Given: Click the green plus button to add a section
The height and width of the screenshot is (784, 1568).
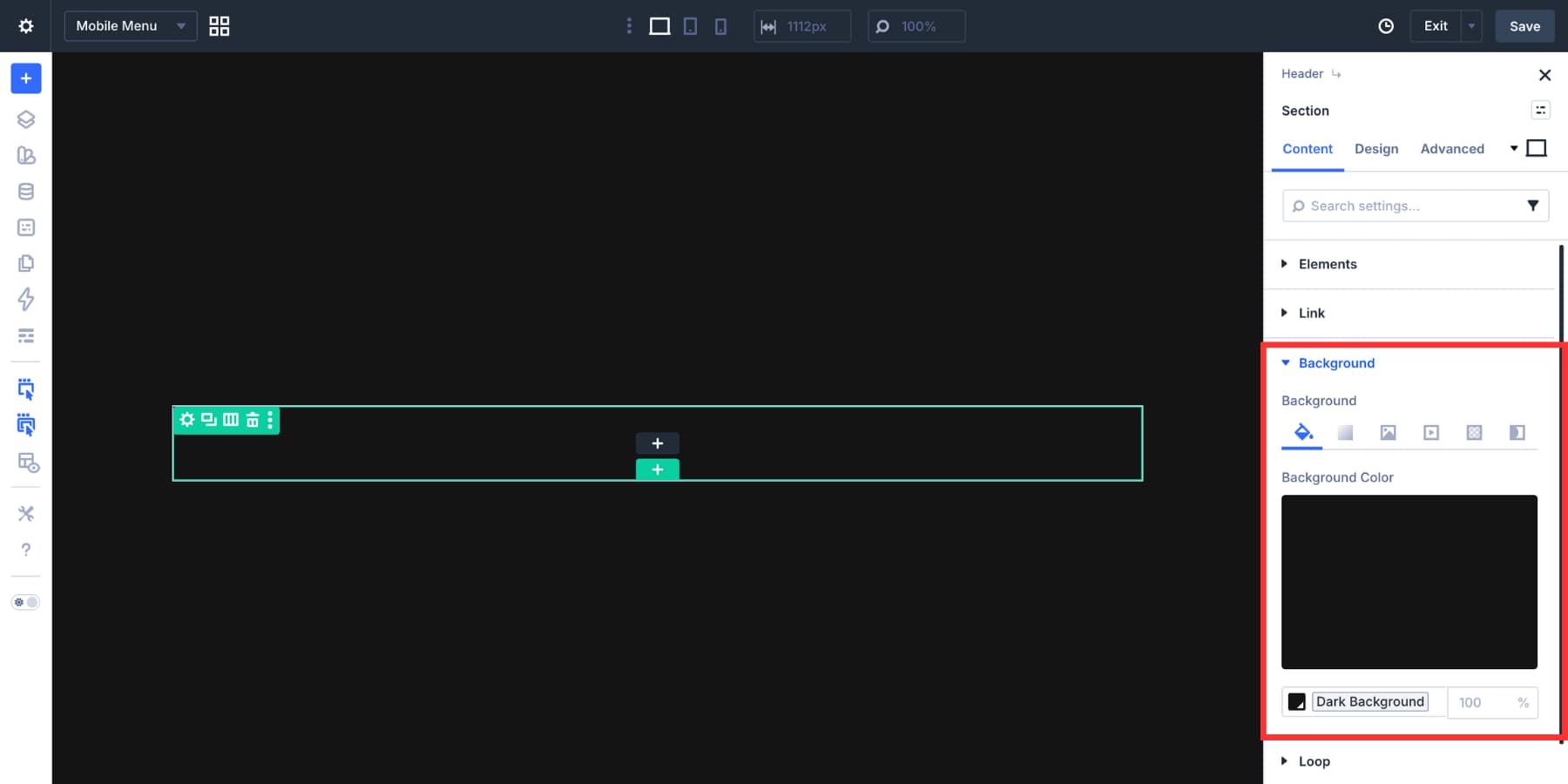Looking at the screenshot, I should (658, 470).
